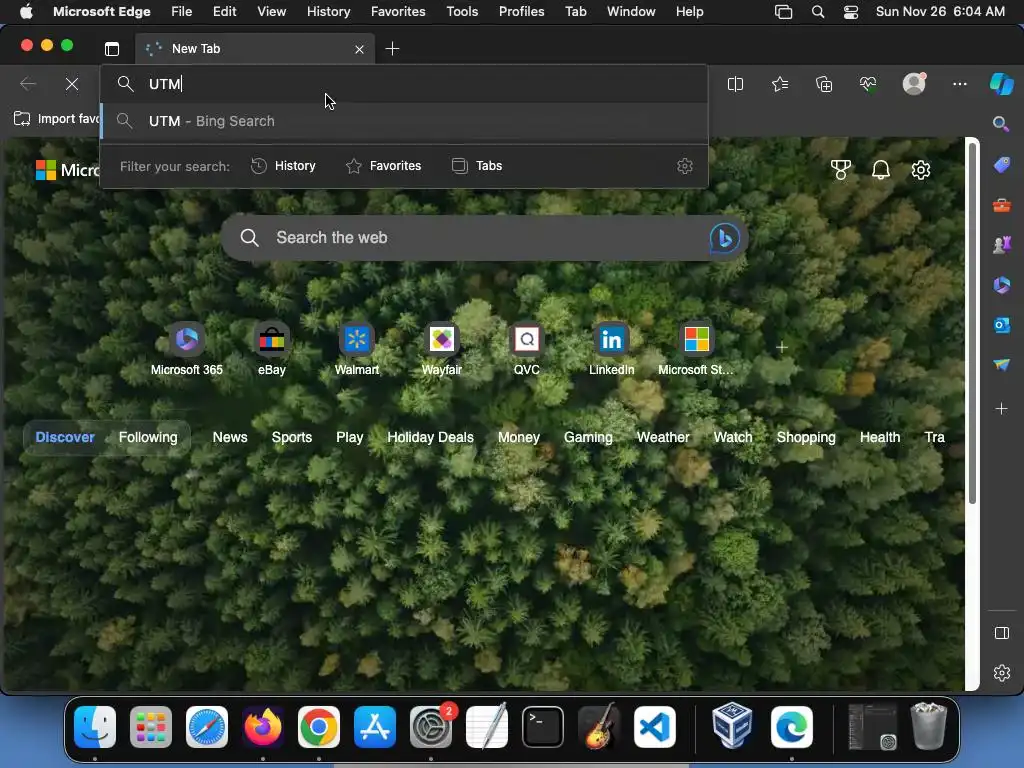
Task: Open the Tools menu in menu bar
Action: (462, 12)
